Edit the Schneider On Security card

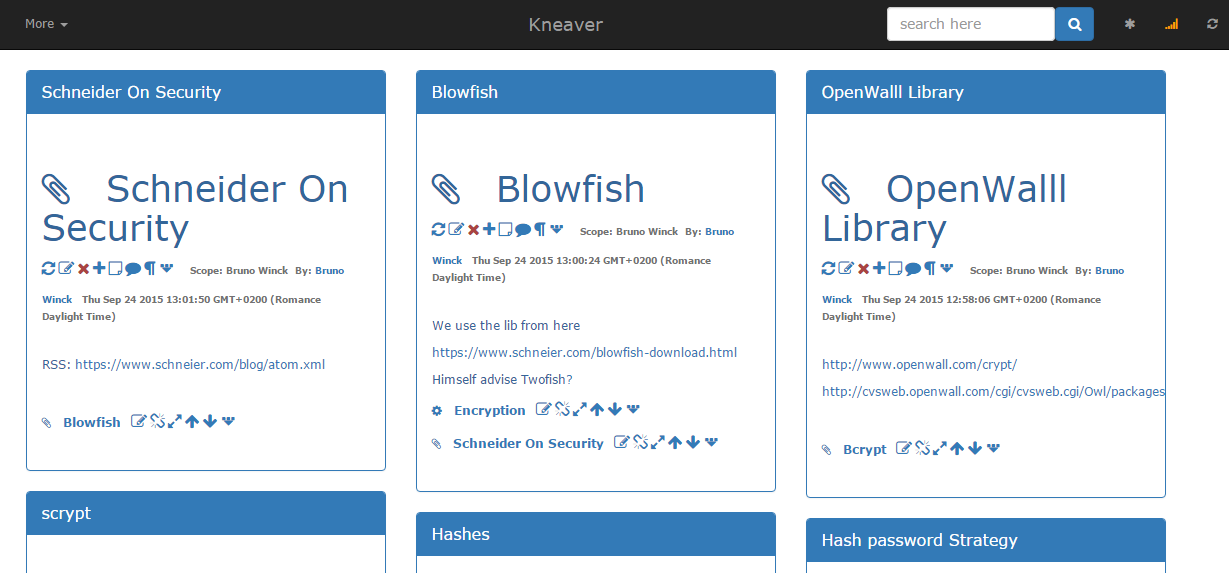click(x=66, y=268)
